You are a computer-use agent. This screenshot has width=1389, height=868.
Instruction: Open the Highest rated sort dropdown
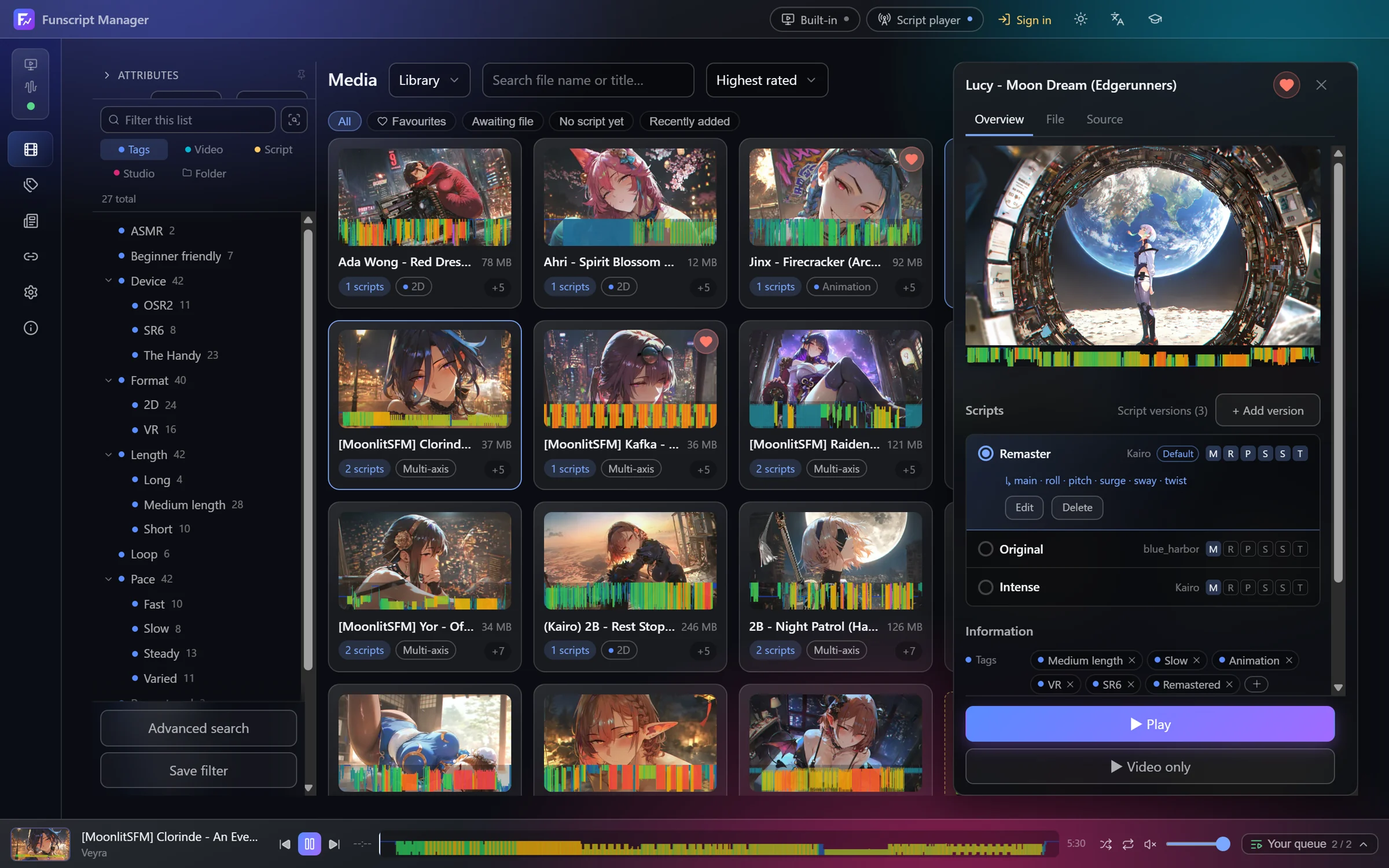click(x=766, y=80)
